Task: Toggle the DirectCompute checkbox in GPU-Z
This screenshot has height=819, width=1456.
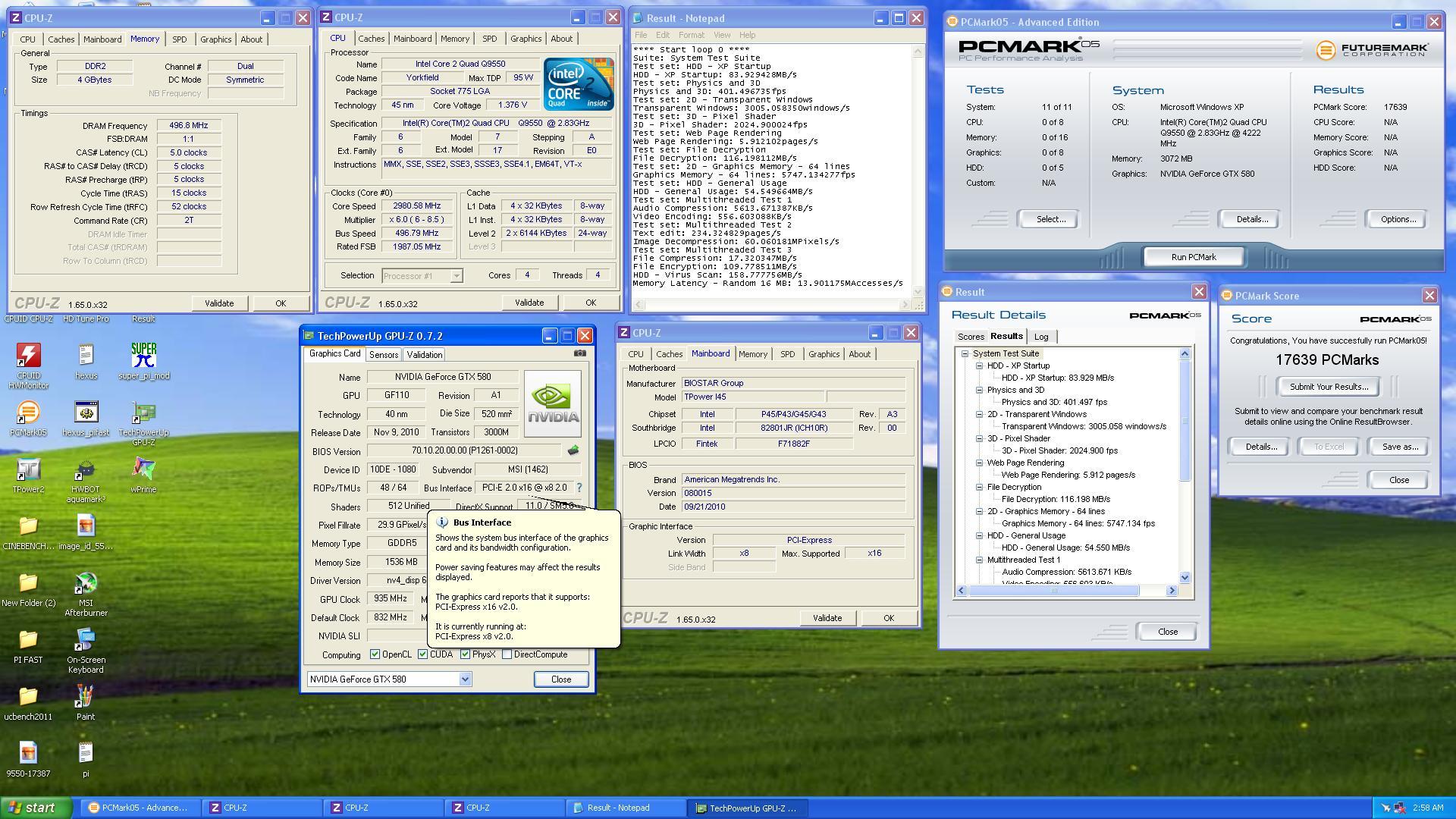Action: pos(507,654)
